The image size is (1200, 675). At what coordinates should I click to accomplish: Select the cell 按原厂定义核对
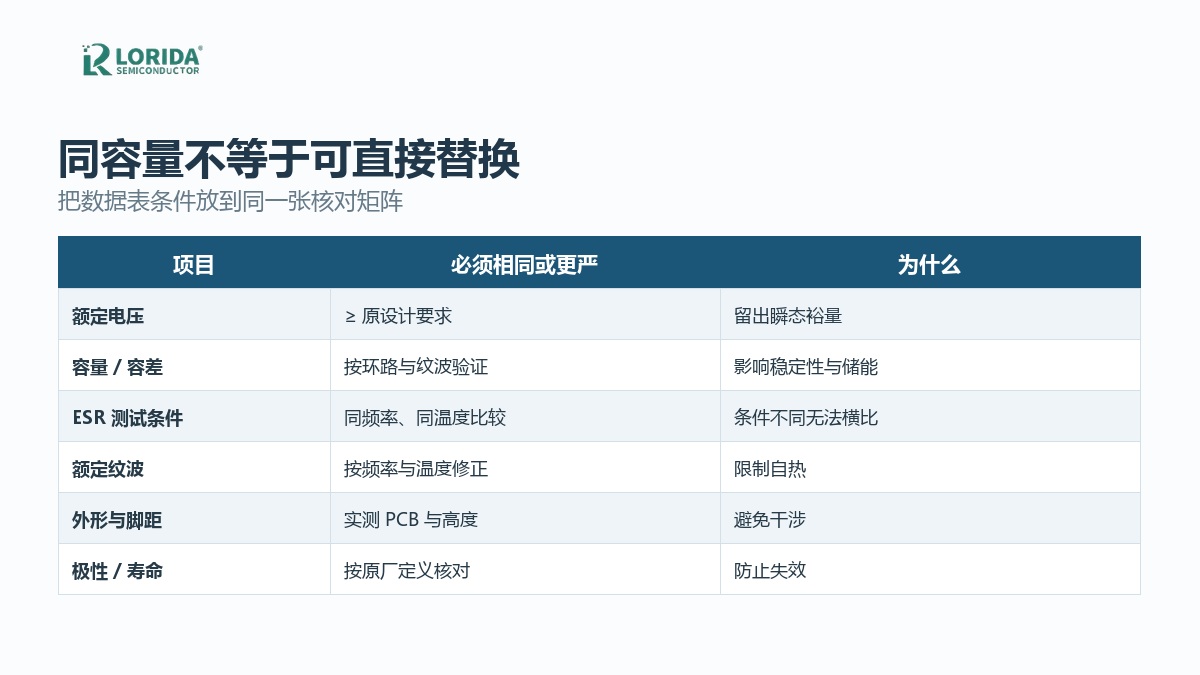click(525, 570)
